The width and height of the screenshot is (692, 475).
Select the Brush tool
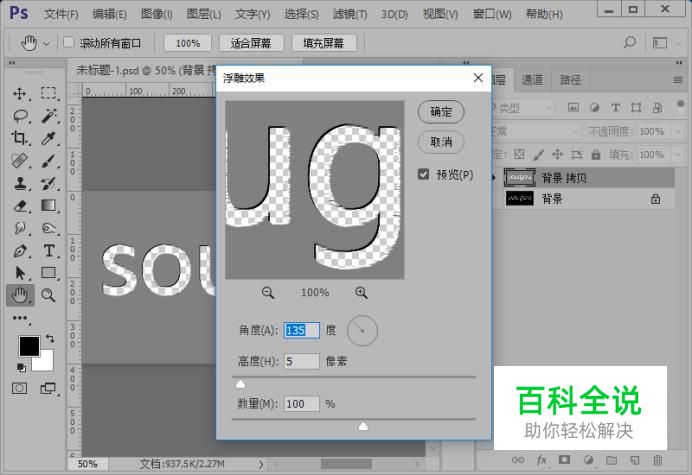point(49,161)
